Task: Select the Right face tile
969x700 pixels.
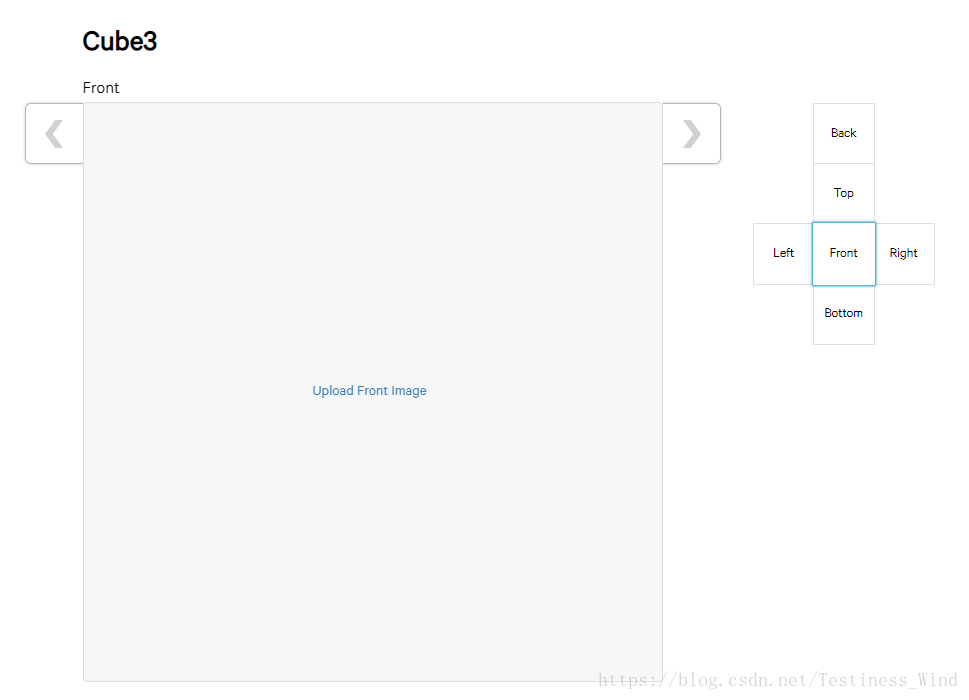Action: 905,253
